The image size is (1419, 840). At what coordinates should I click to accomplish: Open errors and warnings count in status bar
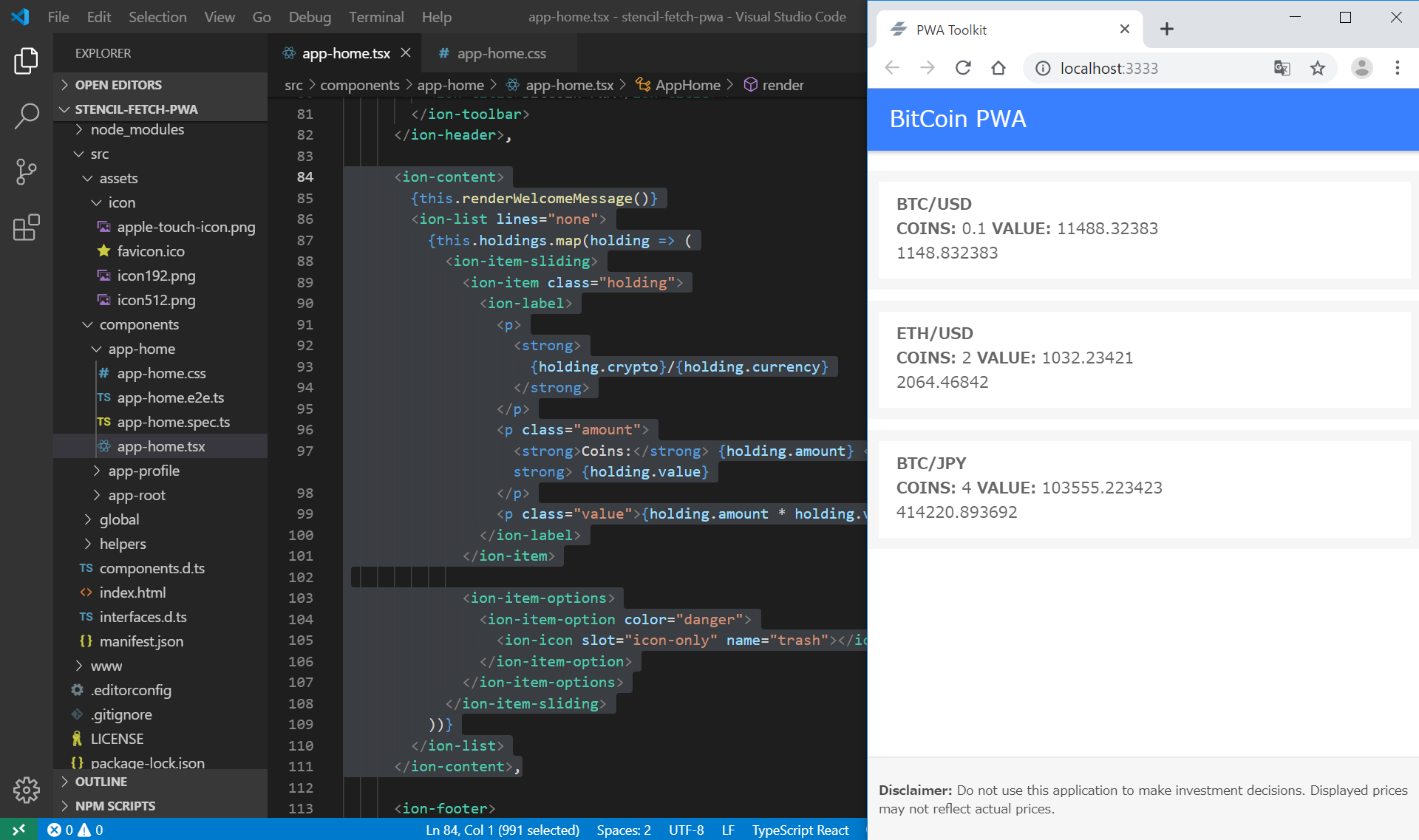(x=75, y=830)
